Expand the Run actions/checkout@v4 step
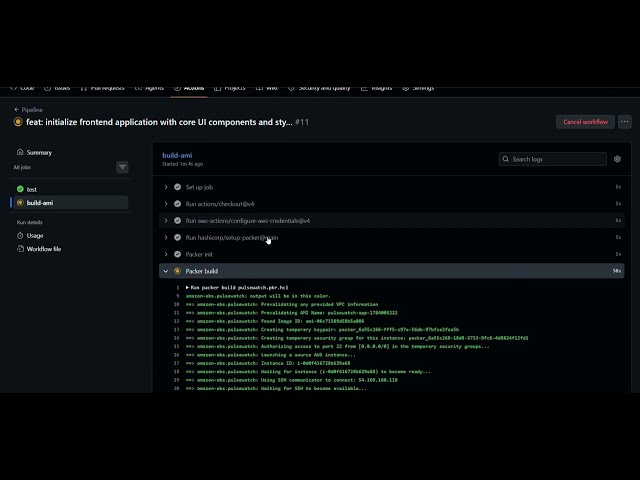Image resolution: width=640 pixels, height=480 pixels. tap(391, 204)
